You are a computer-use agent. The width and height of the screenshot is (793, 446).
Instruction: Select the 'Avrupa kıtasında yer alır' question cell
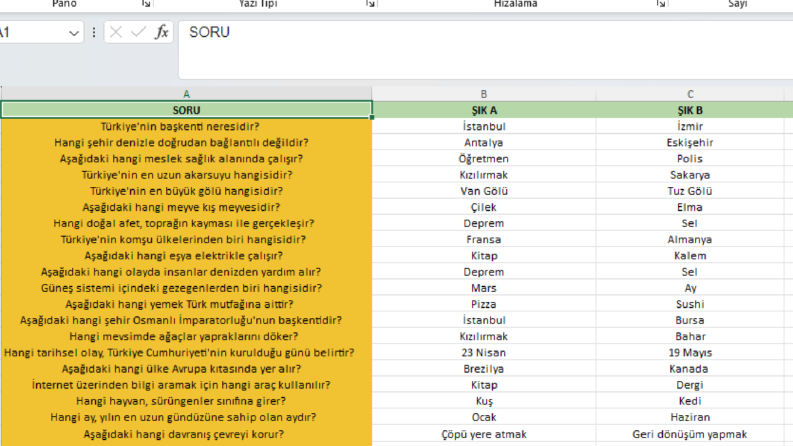(187, 369)
